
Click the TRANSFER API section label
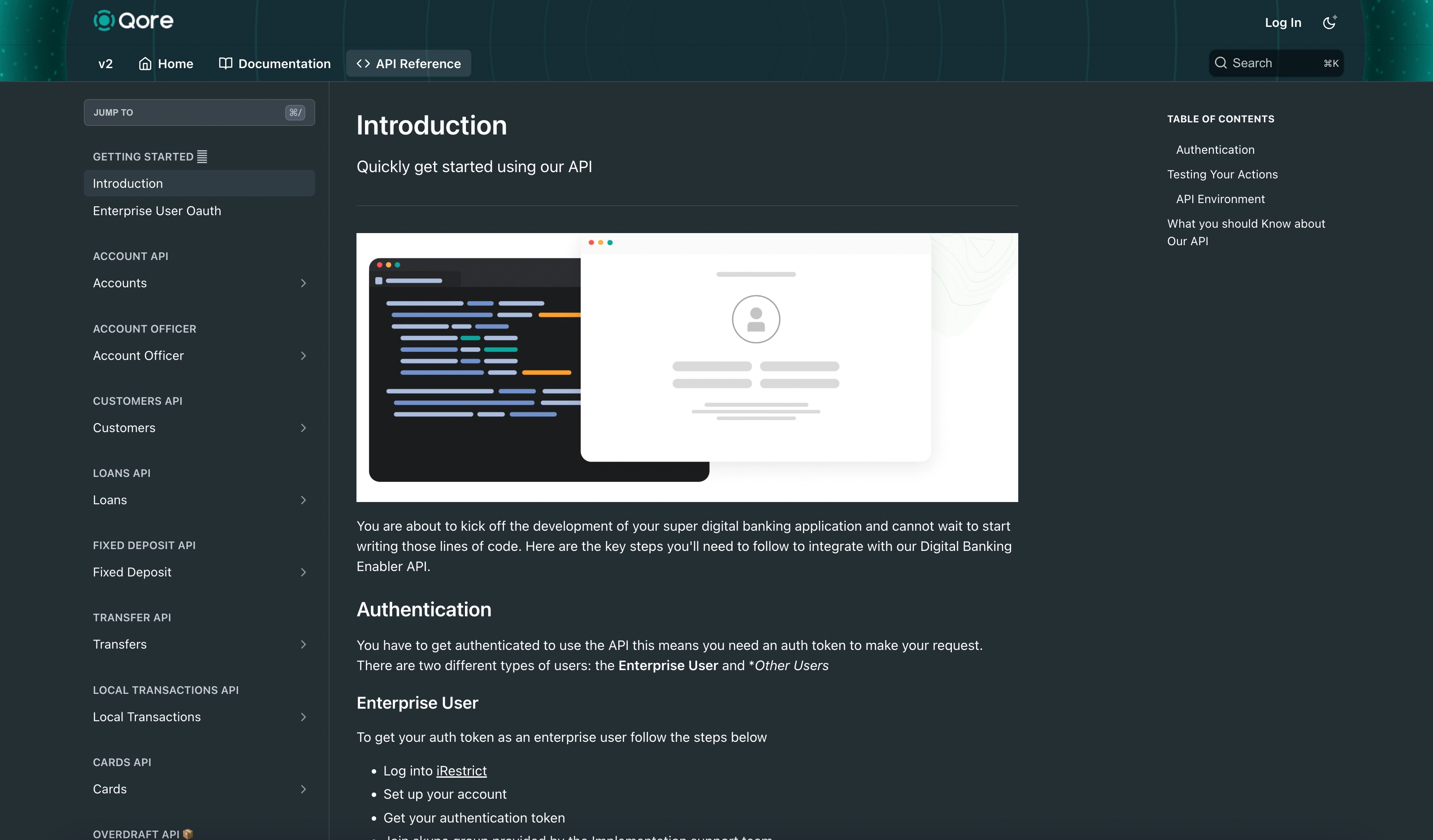pos(131,618)
